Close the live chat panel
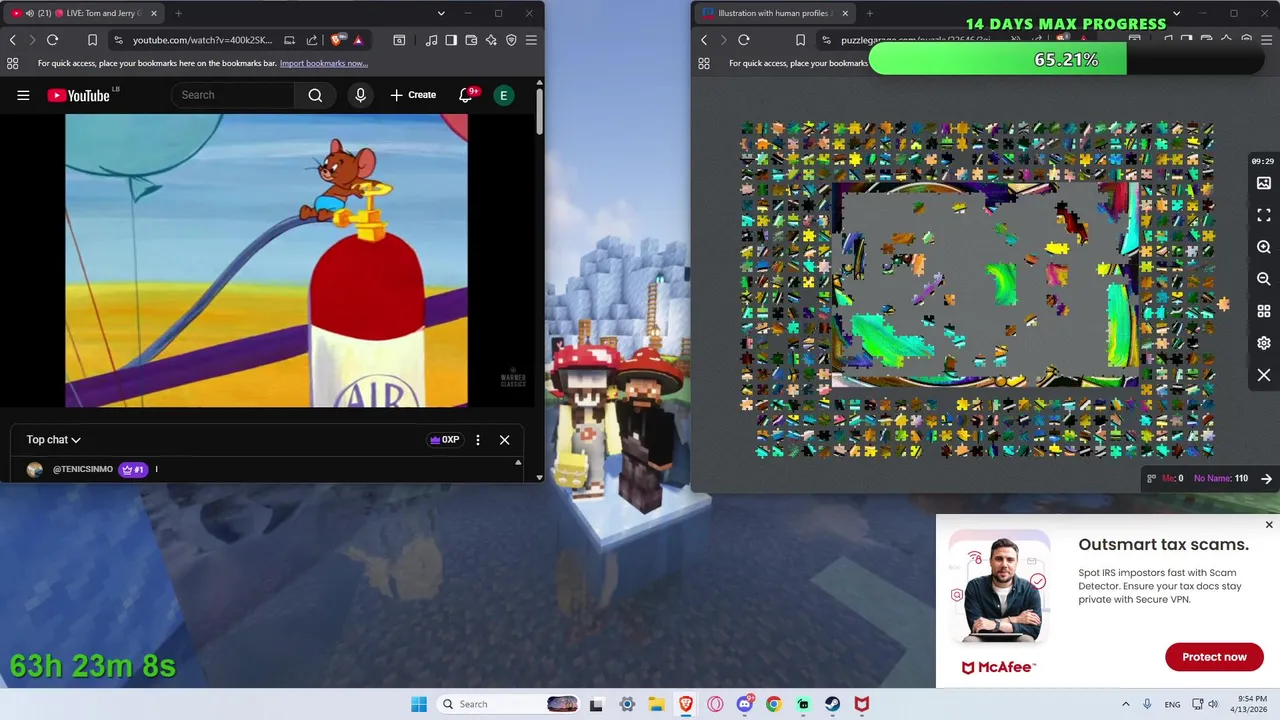The height and width of the screenshot is (720, 1280). tap(504, 440)
